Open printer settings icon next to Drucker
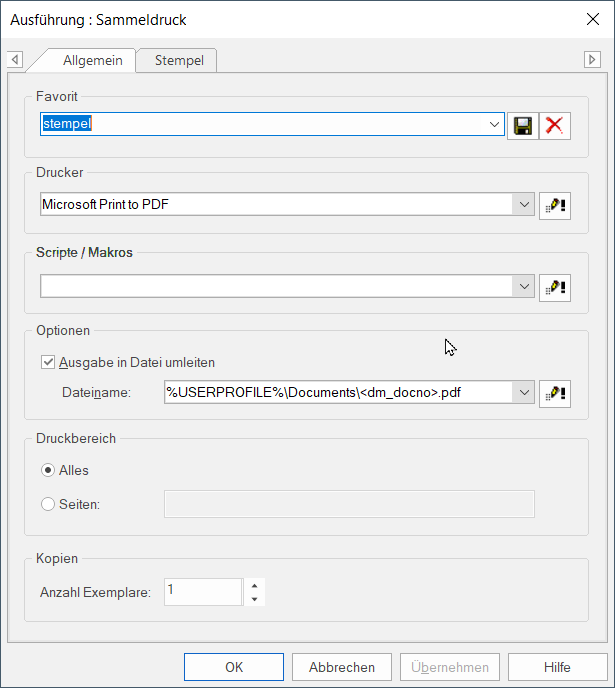The height and width of the screenshot is (688, 615). pos(554,205)
